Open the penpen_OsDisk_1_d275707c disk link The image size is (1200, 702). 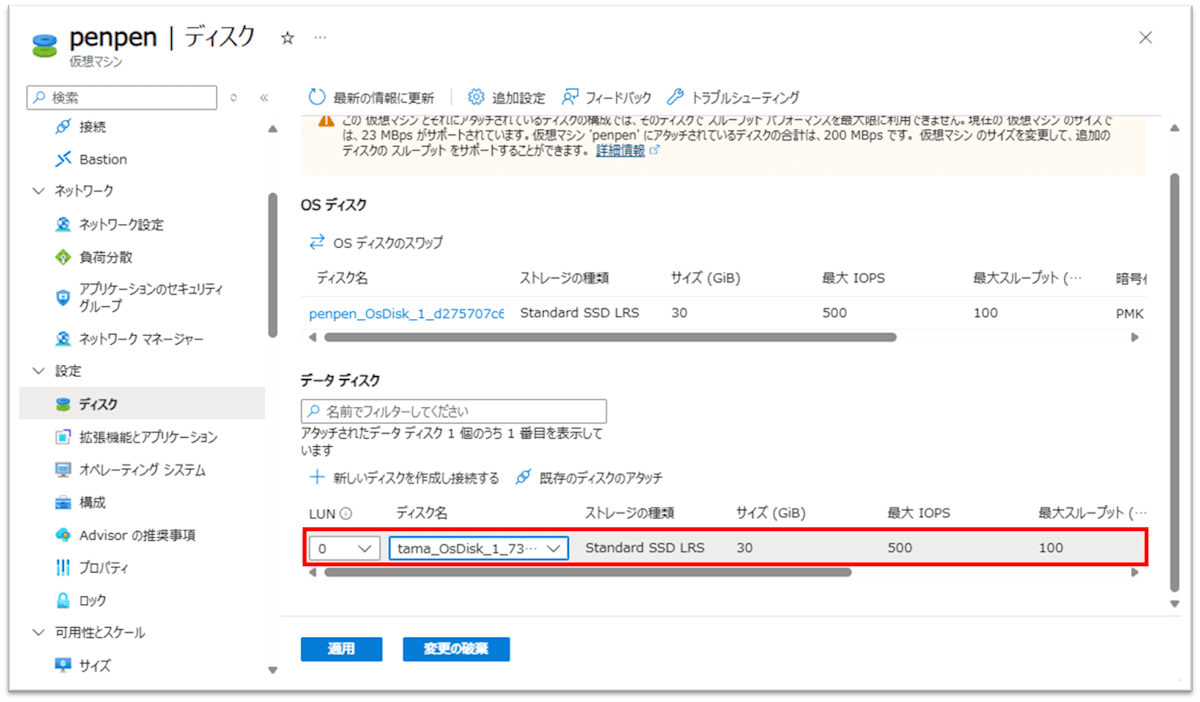pos(406,313)
